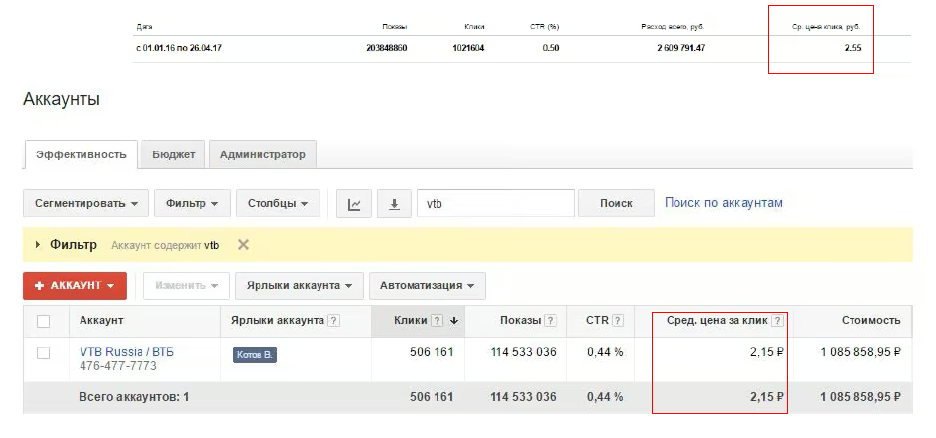Open the Поиск по аккаунтам link
This screenshot has height=438, width=936.
click(723, 203)
